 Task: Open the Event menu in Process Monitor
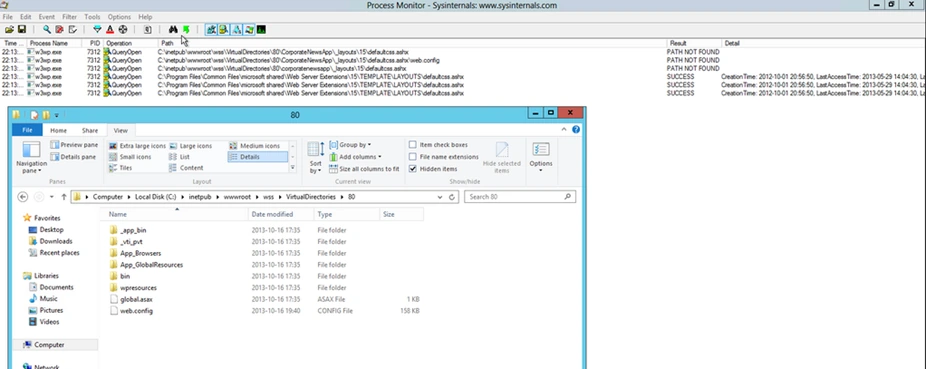click(x=47, y=17)
